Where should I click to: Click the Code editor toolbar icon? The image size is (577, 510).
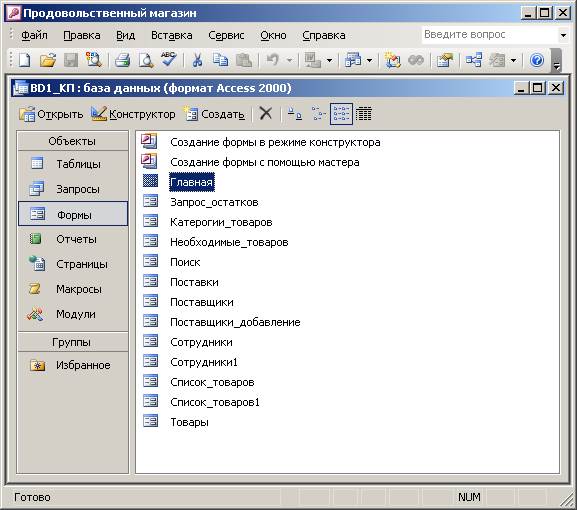[392, 60]
